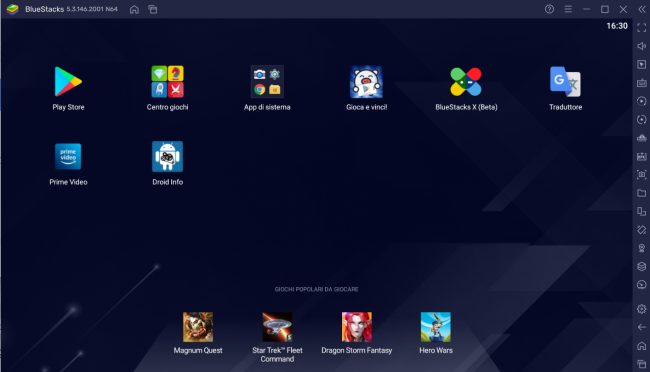Select Star Trek Fleet Command game
This screenshot has height=372, width=650.
277,327
